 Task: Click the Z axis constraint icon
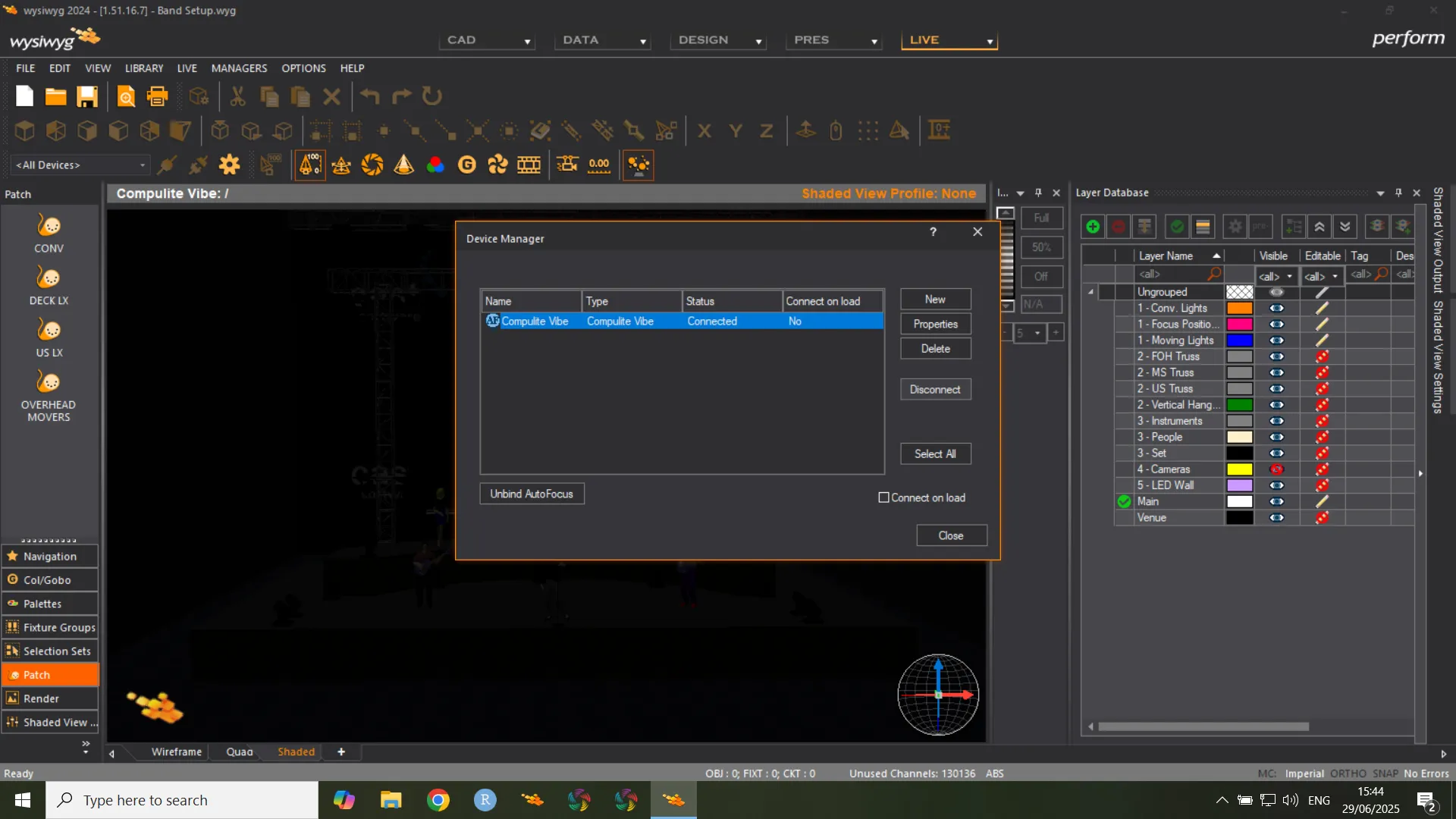click(x=767, y=131)
